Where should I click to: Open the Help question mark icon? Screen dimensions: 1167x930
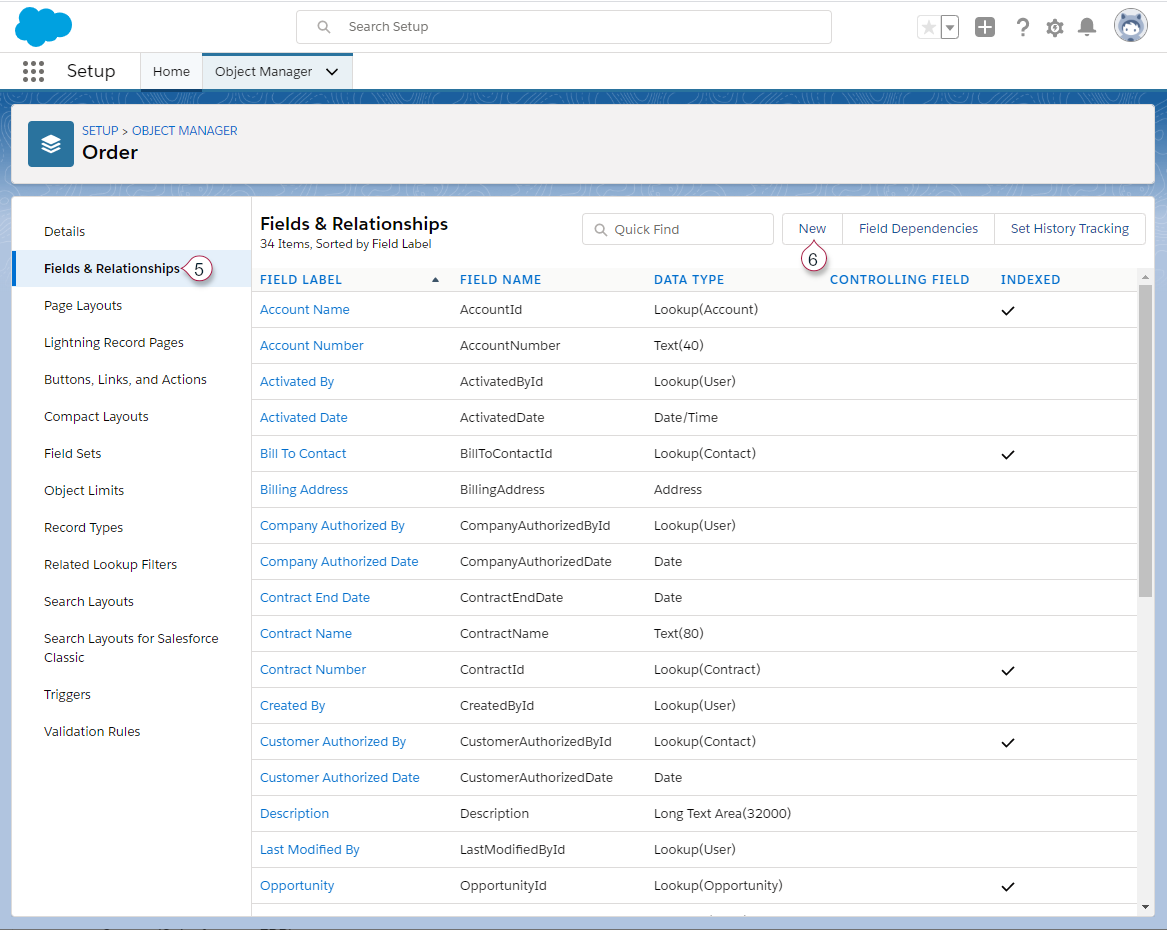(1023, 28)
